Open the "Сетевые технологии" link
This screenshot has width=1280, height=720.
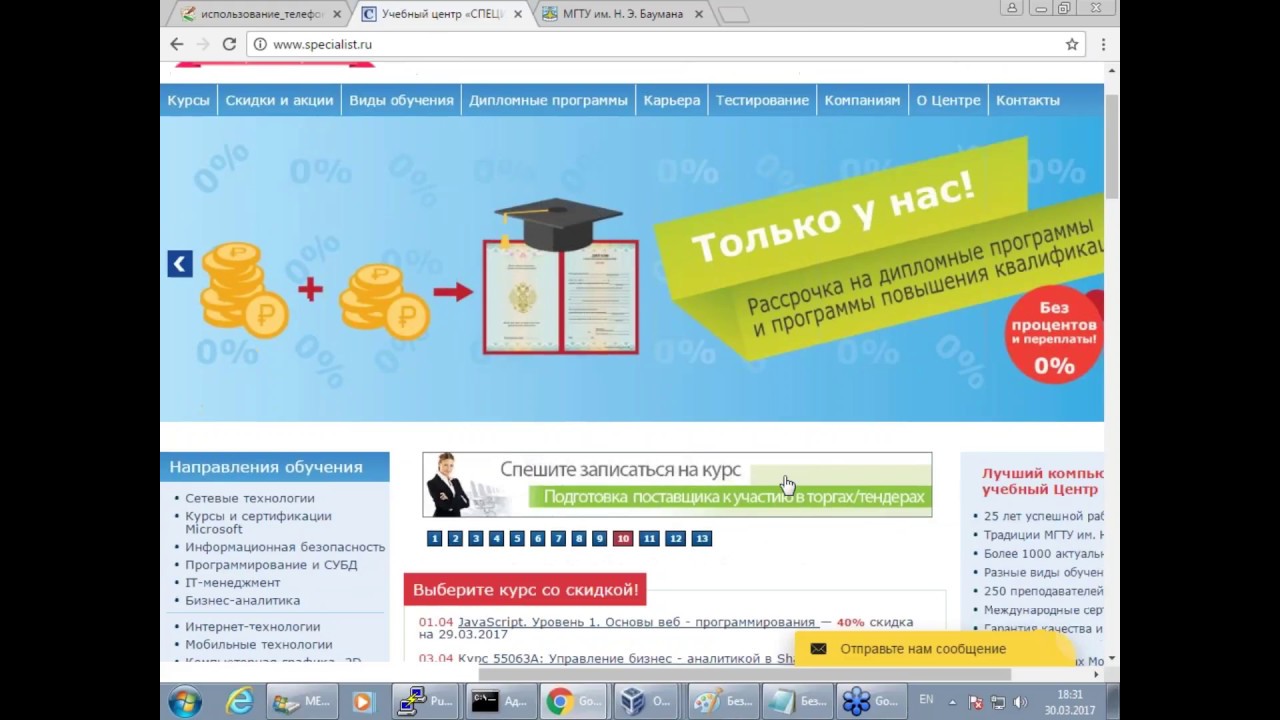click(x=250, y=498)
